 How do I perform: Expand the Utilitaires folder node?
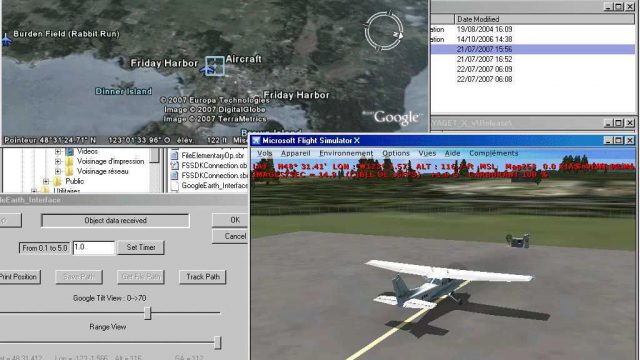click(x=33, y=191)
